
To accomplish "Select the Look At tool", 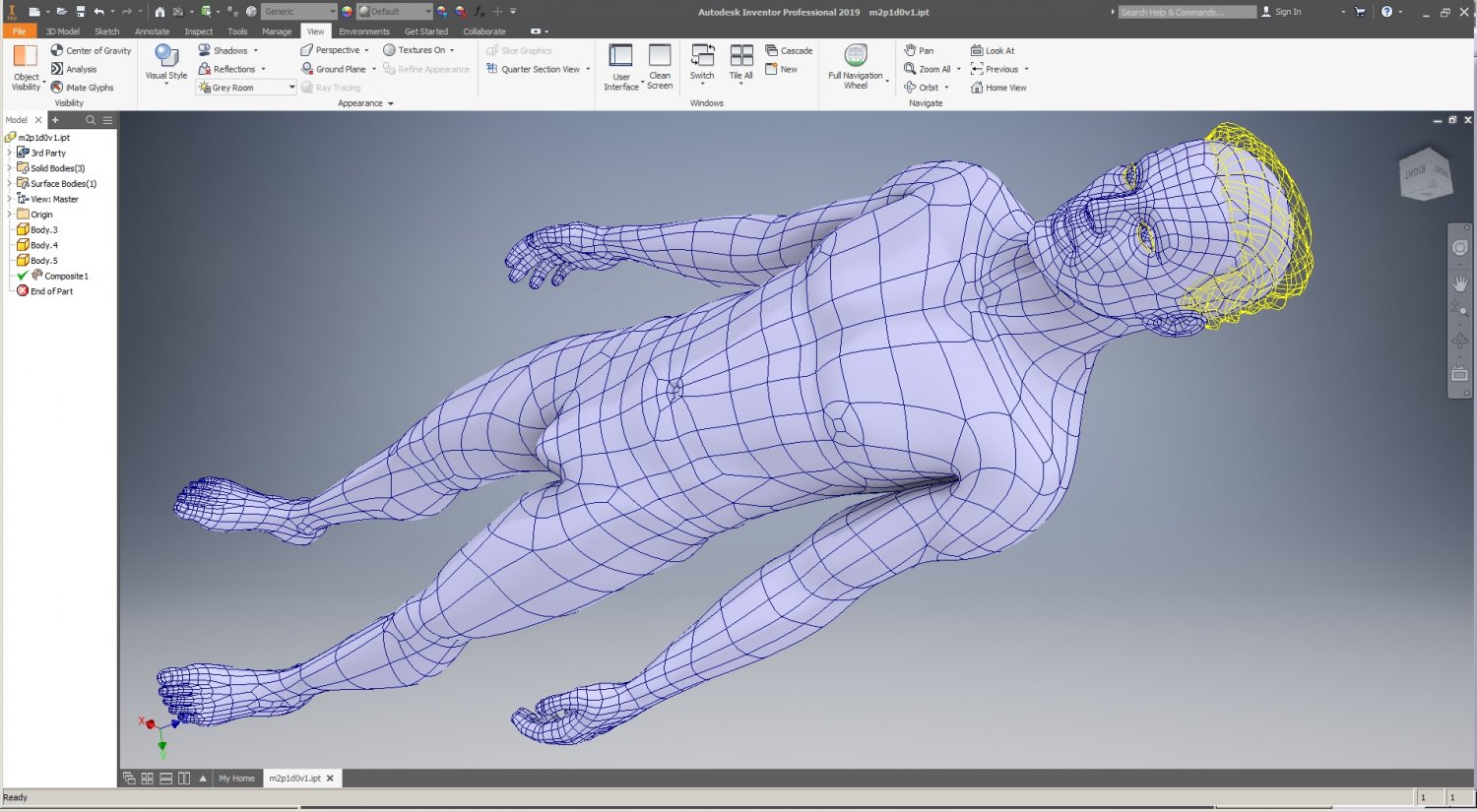I will tap(993, 50).
